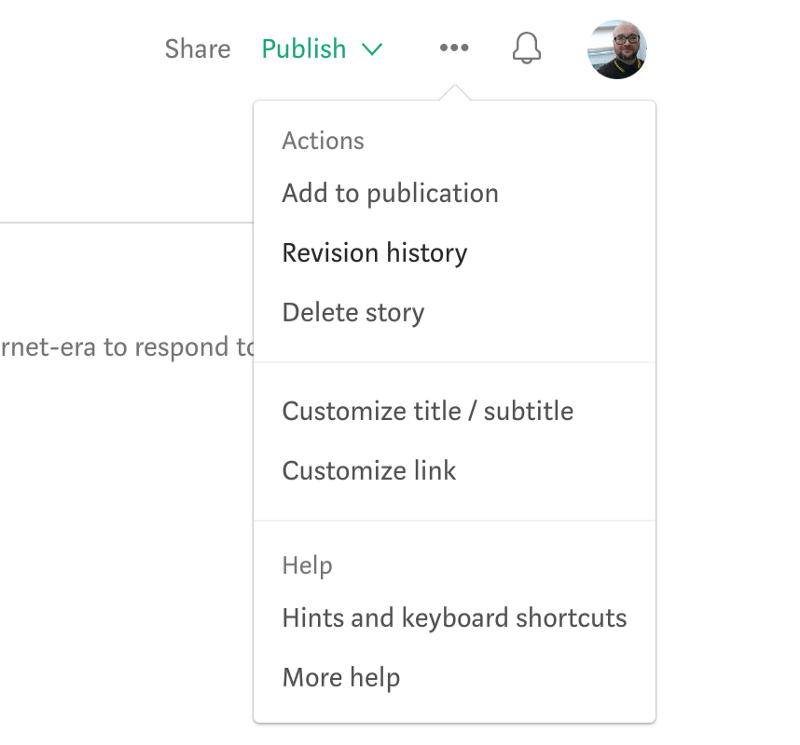
Task: Click the divider below Delete story
Action: [454, 362]
